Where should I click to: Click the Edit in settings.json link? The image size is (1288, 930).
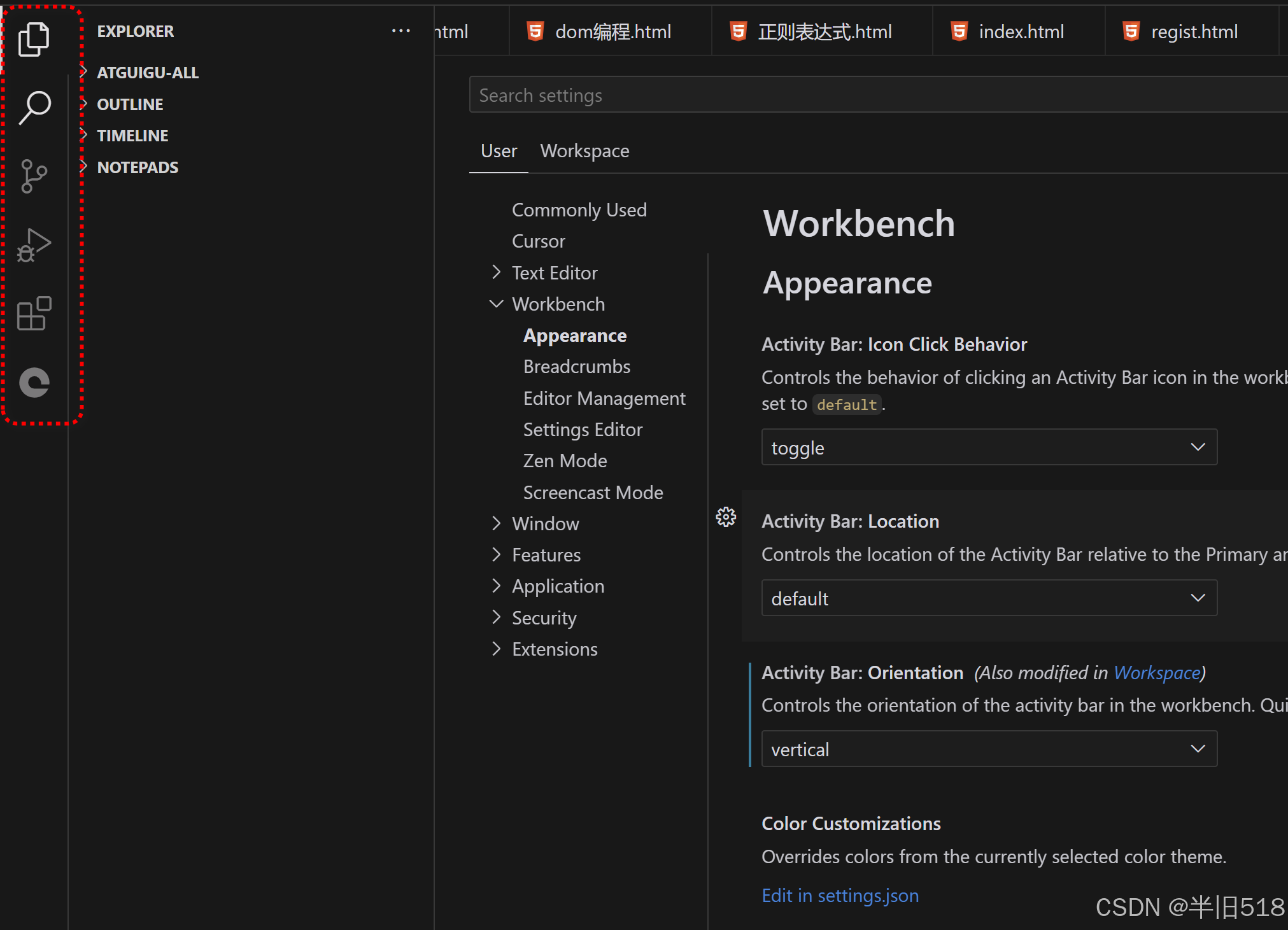tap(840, 896)
